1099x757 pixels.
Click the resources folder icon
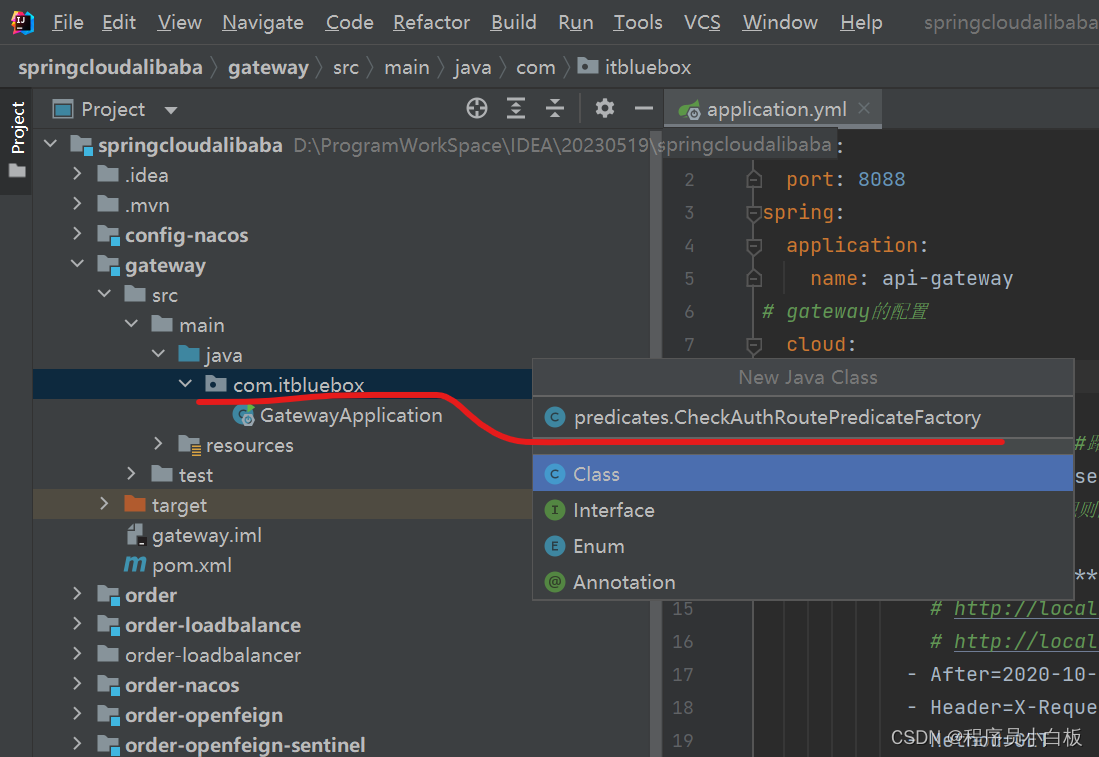189,444
